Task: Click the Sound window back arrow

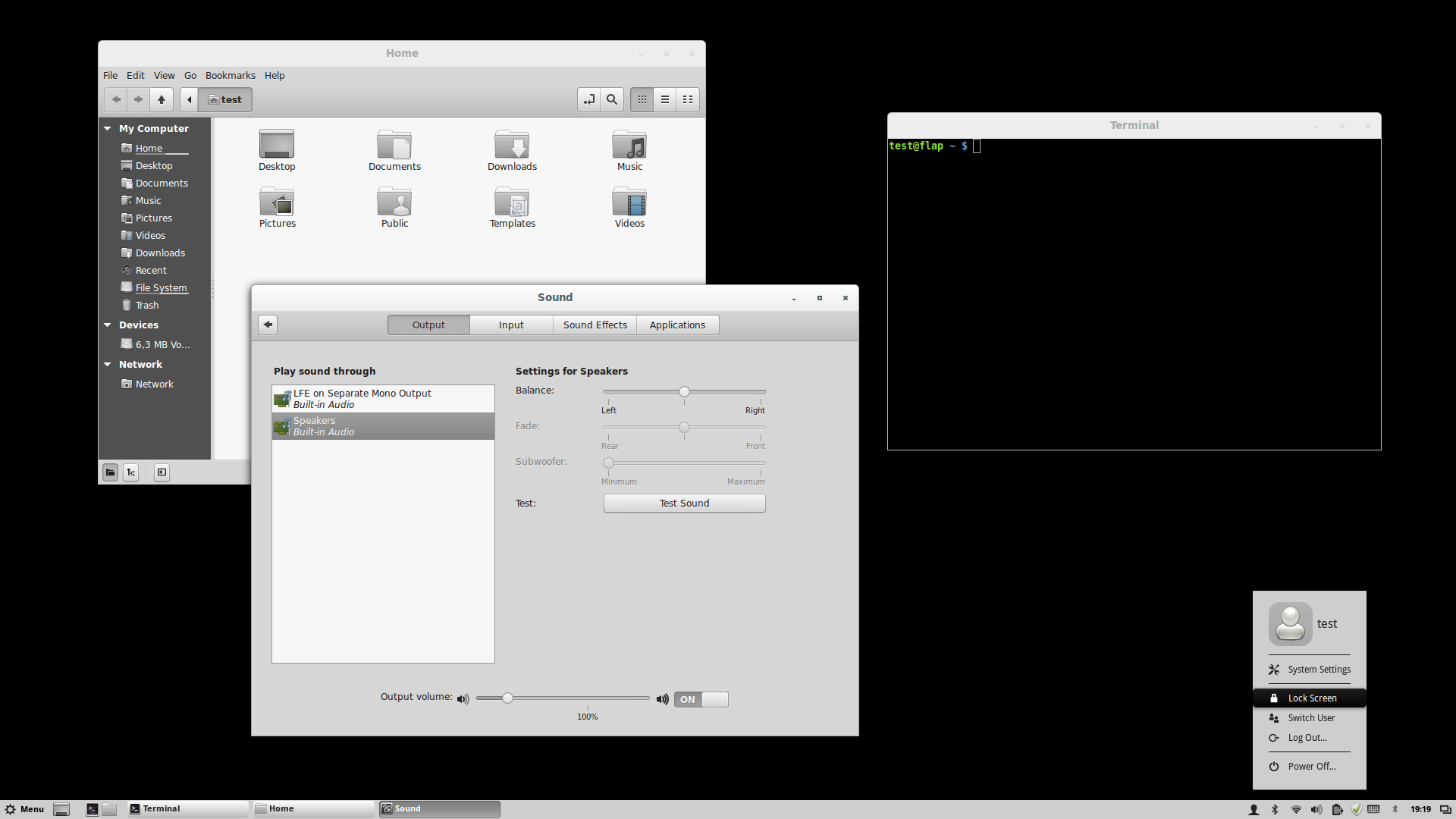Action: [x=268, y=325]
